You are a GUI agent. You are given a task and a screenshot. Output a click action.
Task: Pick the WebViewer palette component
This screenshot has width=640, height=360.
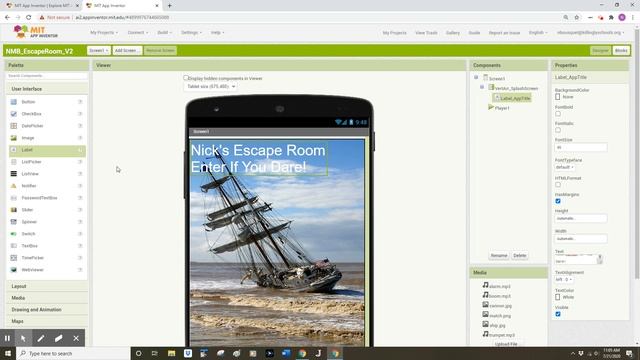47,270
